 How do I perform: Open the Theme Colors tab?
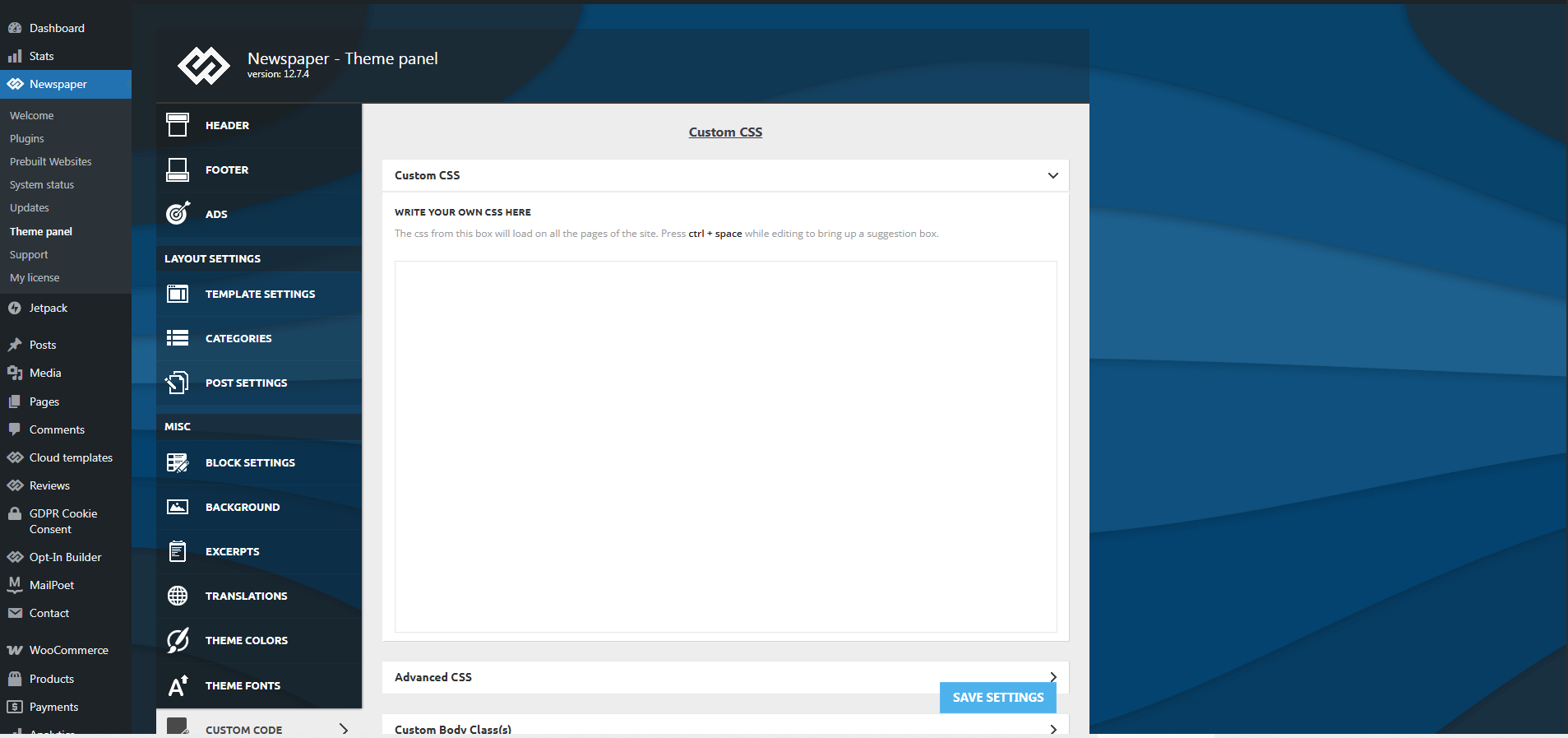click(x=259, y=640)
